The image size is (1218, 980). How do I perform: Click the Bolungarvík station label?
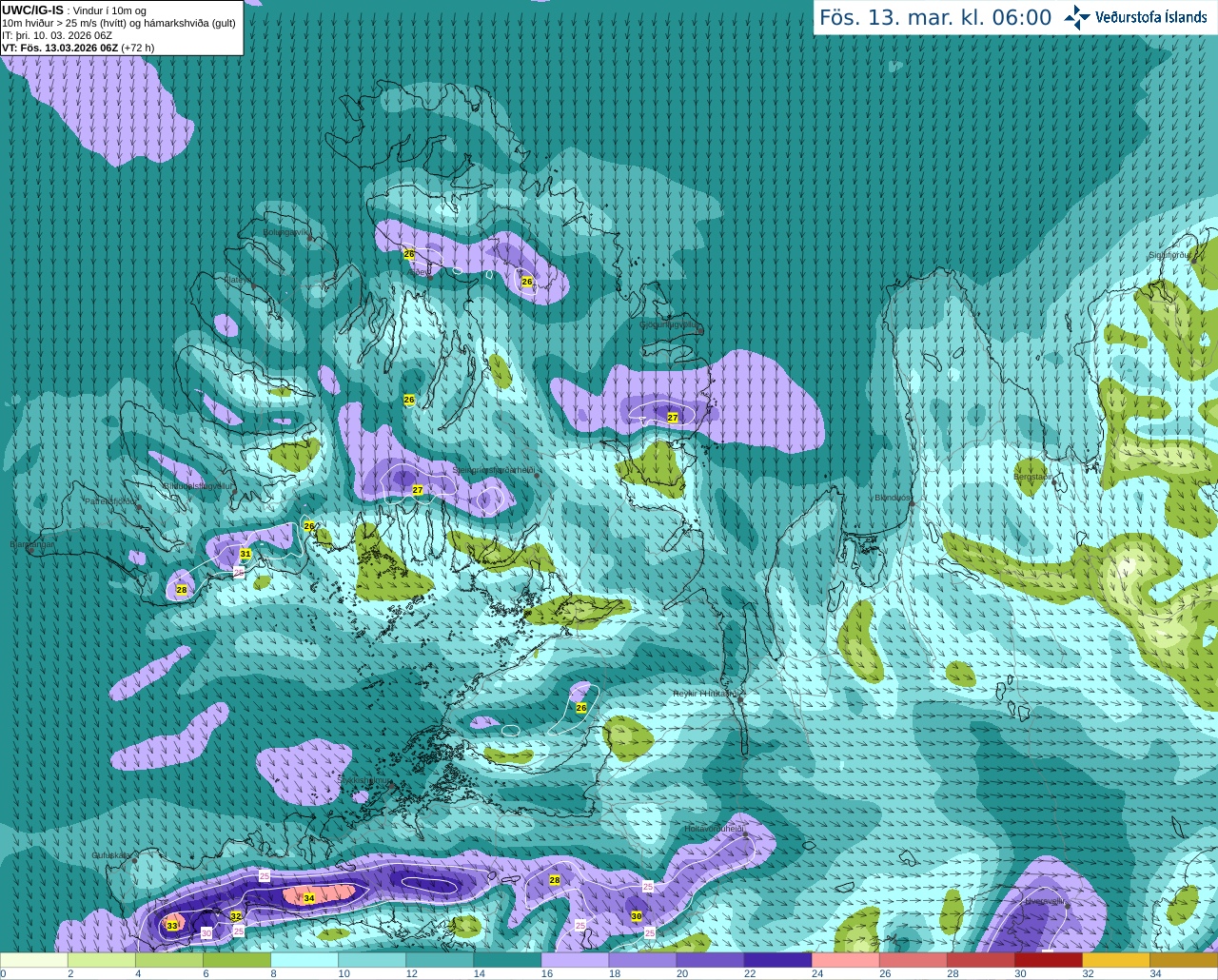tap(285, 232)
